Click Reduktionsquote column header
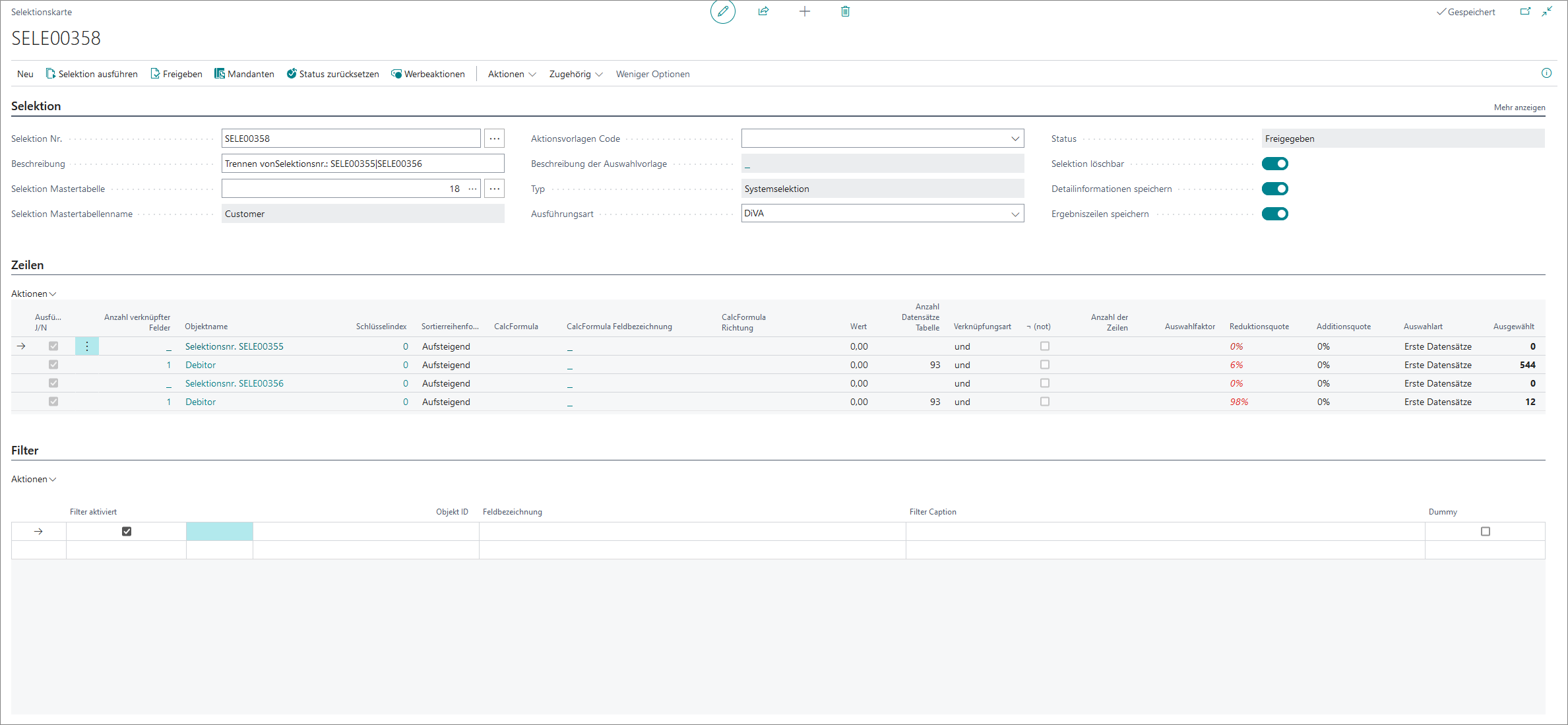 [1259, 327]
